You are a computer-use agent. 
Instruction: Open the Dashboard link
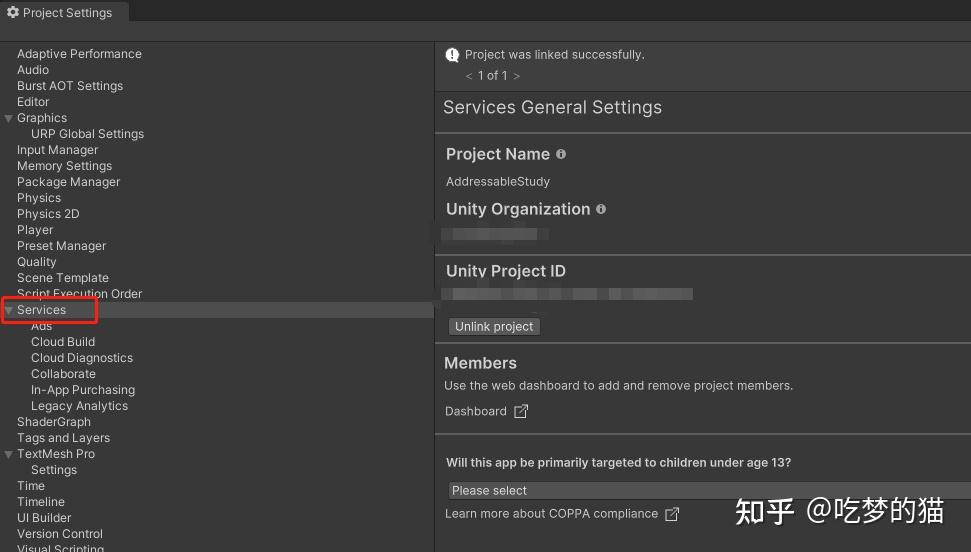[476, 411]
